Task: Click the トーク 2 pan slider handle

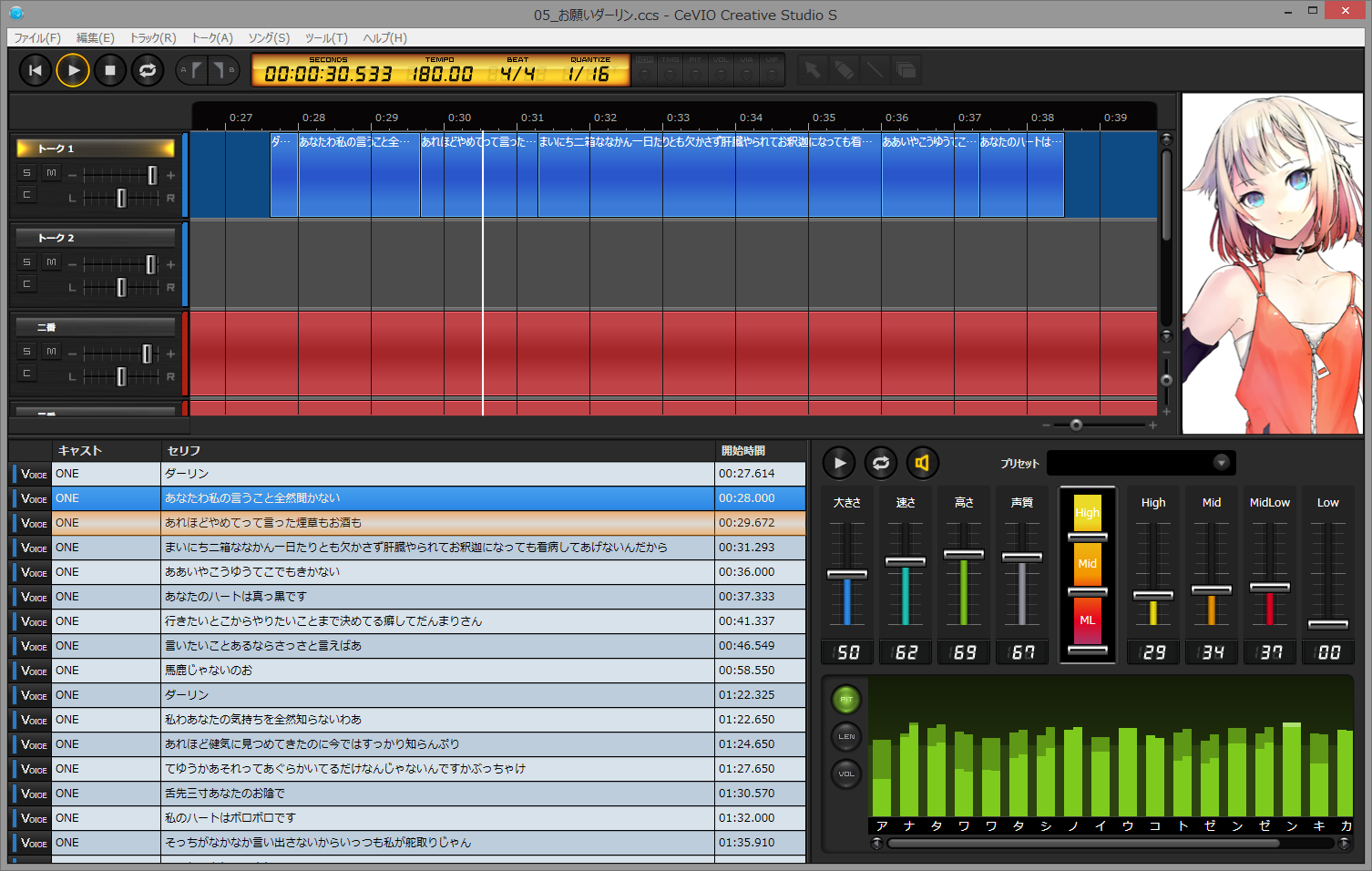Action: 121,288
